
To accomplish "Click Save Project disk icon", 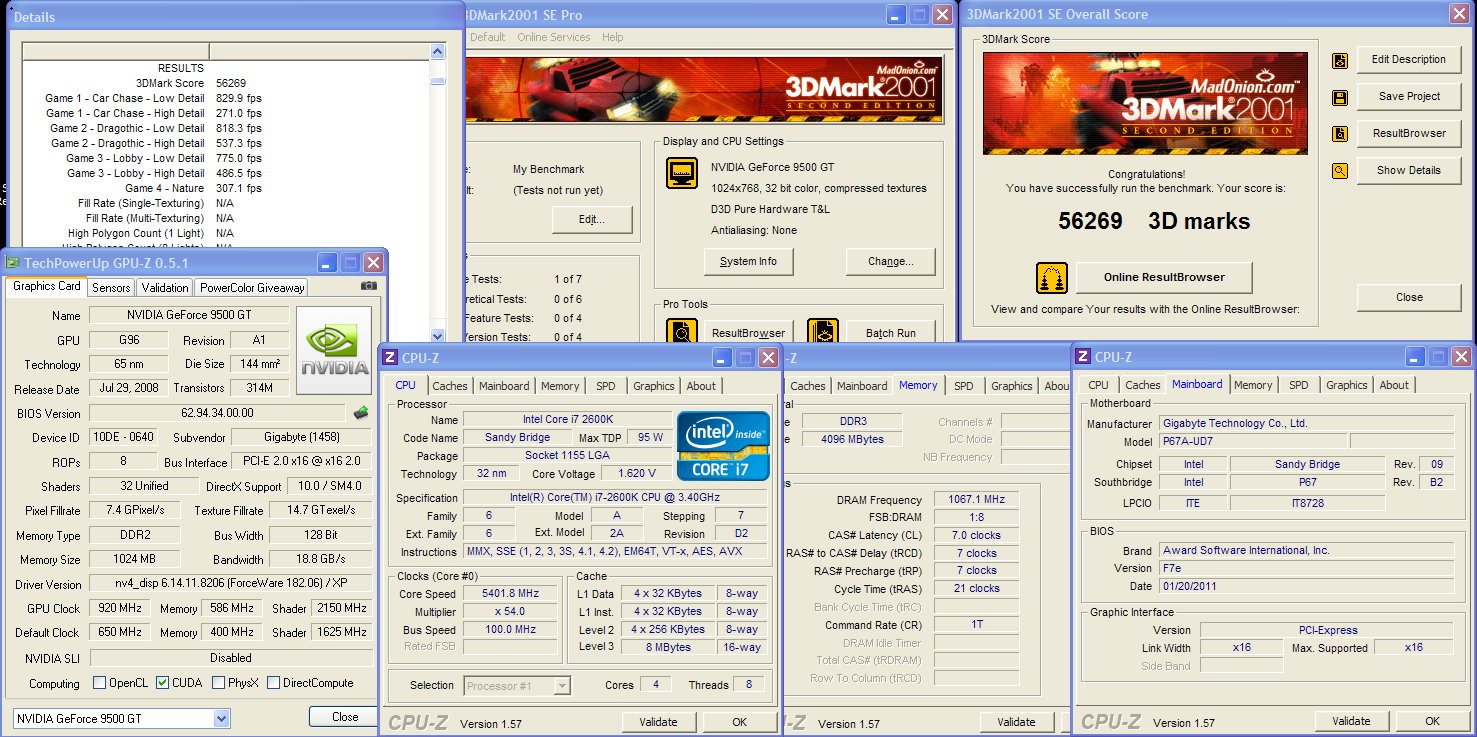I will [x=1340, y=97].
